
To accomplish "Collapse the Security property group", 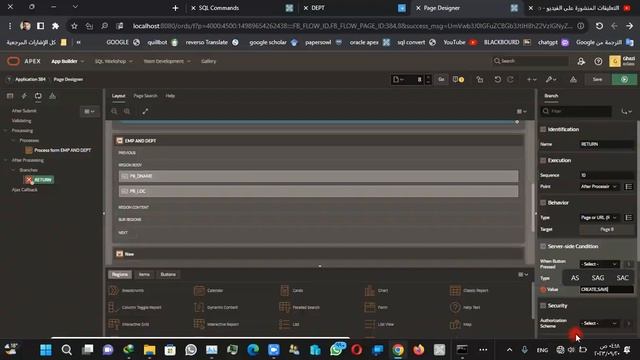I will (543, 306).
